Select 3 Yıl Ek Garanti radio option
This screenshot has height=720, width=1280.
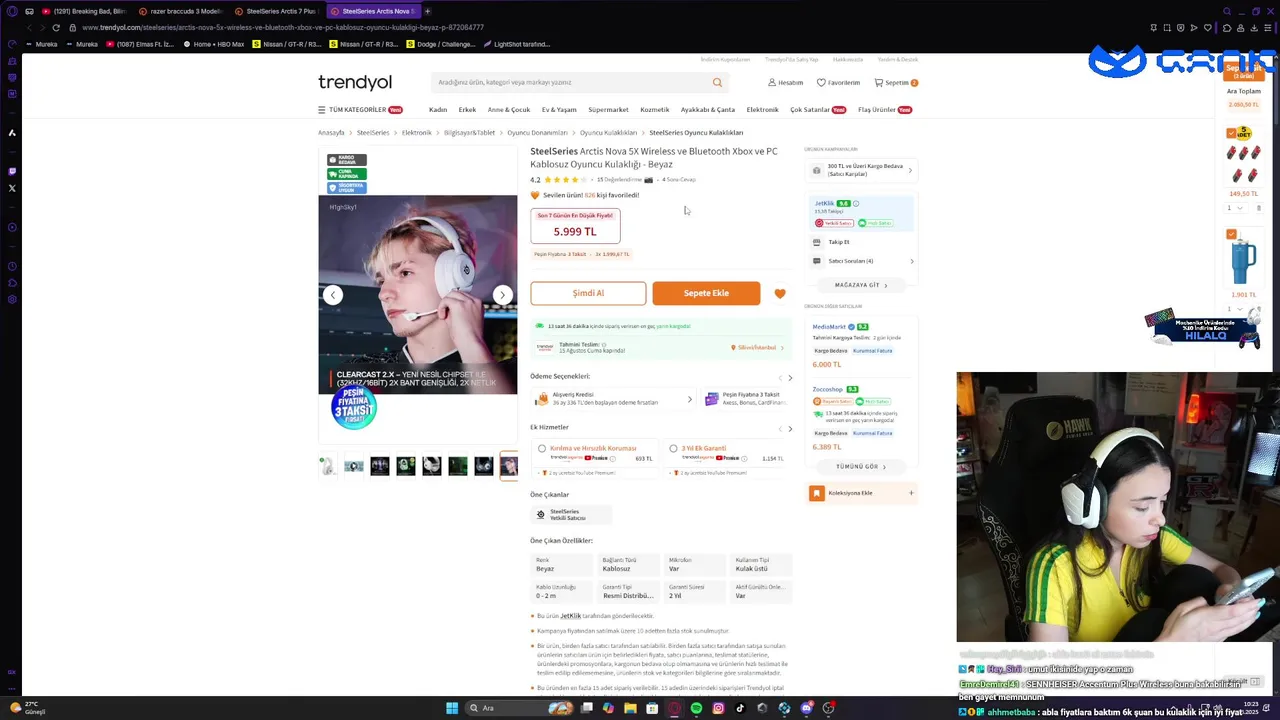[x=673, y=448]
